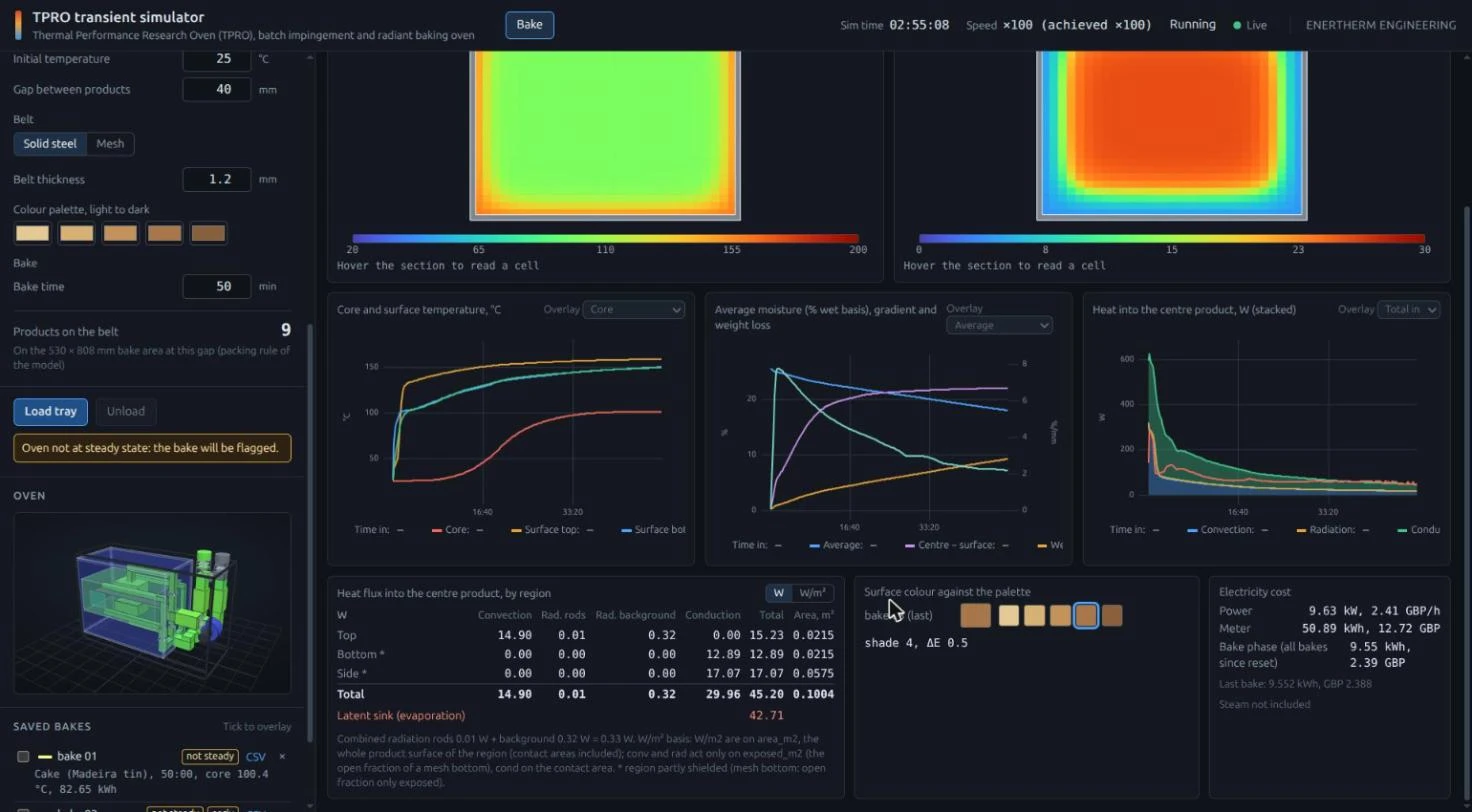
Task: Click the oven not at steady state warning
Action: tap(152, 448)
